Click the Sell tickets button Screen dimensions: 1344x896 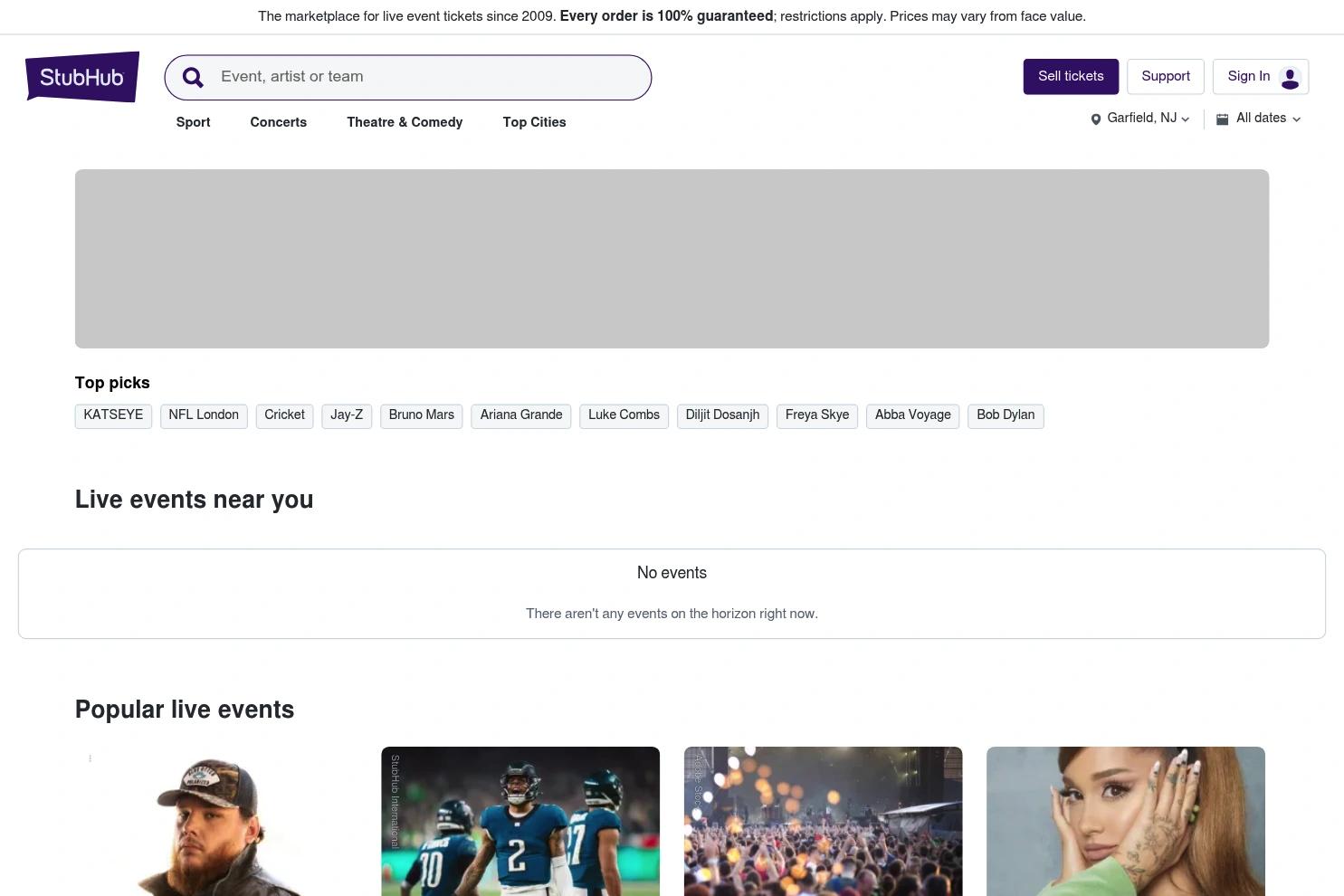pos(1071,77)
